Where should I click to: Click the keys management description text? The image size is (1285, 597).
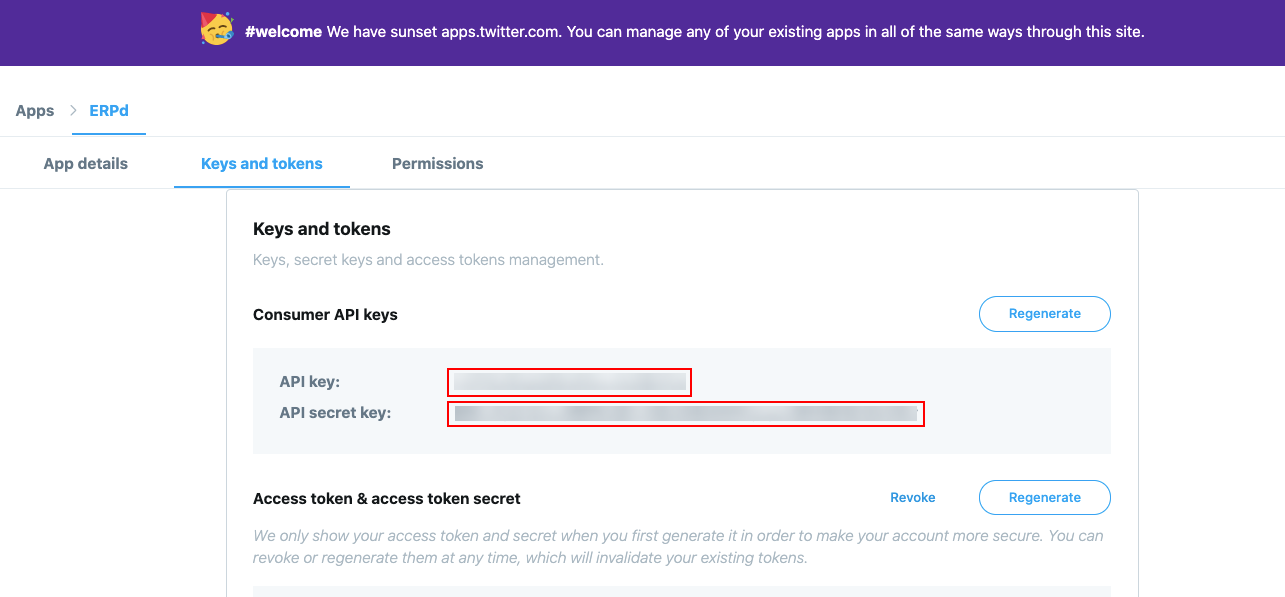[x=427, y=259]
